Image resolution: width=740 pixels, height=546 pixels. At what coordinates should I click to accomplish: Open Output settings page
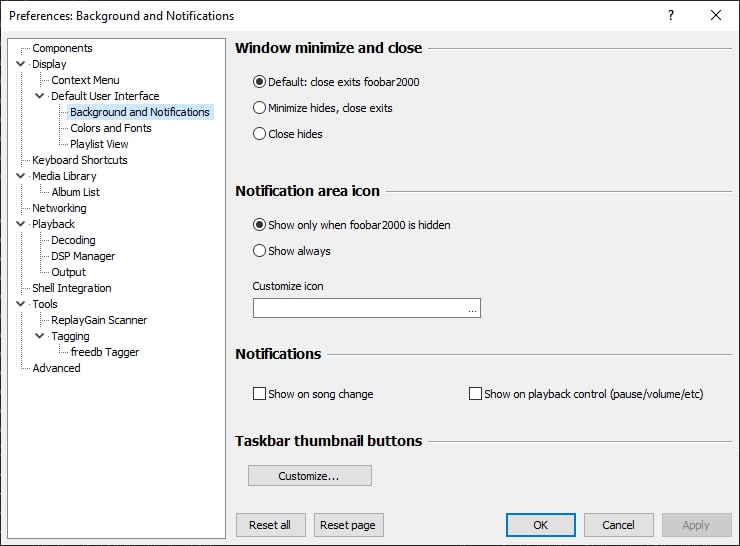[68, 272]
